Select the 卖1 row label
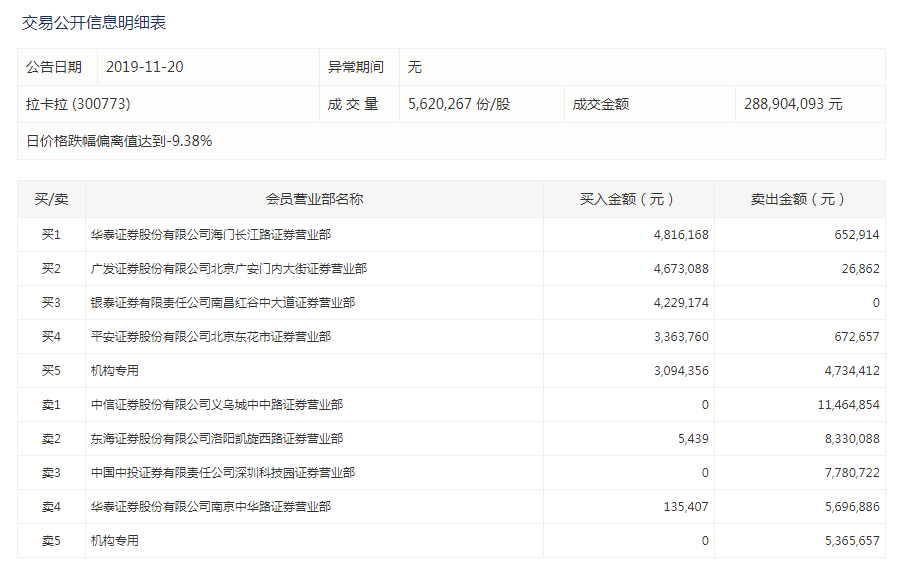Screen dimensions: 901x569 (x=51, y=405)
